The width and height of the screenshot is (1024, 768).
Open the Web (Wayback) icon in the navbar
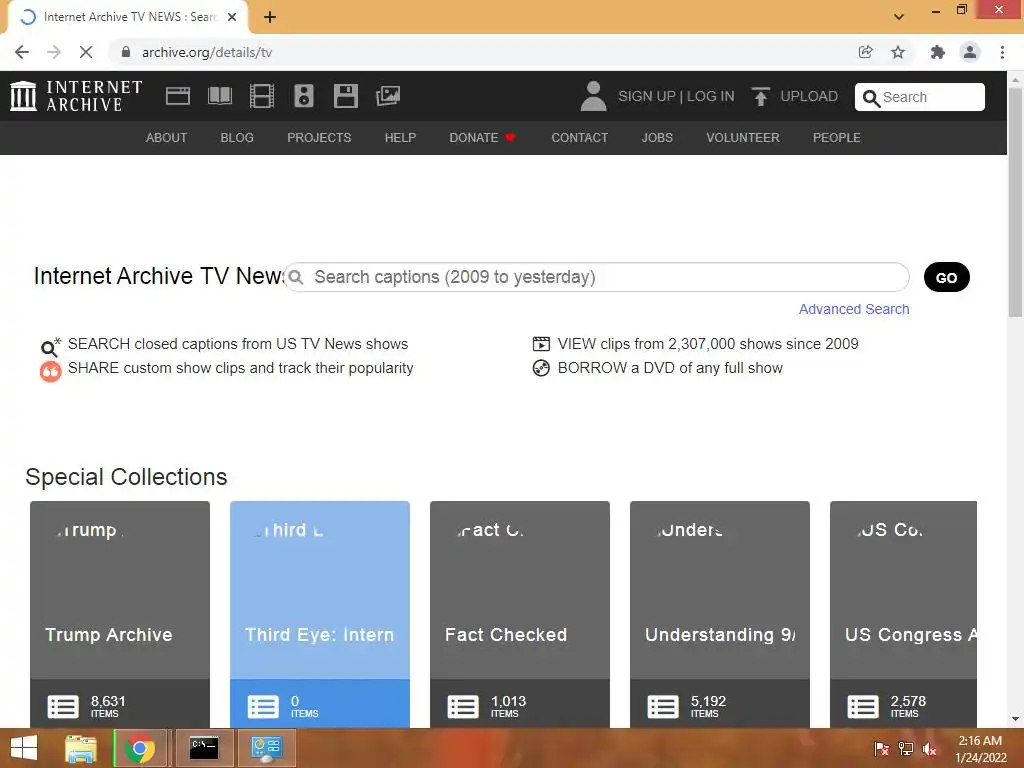(x=178, y=96)
